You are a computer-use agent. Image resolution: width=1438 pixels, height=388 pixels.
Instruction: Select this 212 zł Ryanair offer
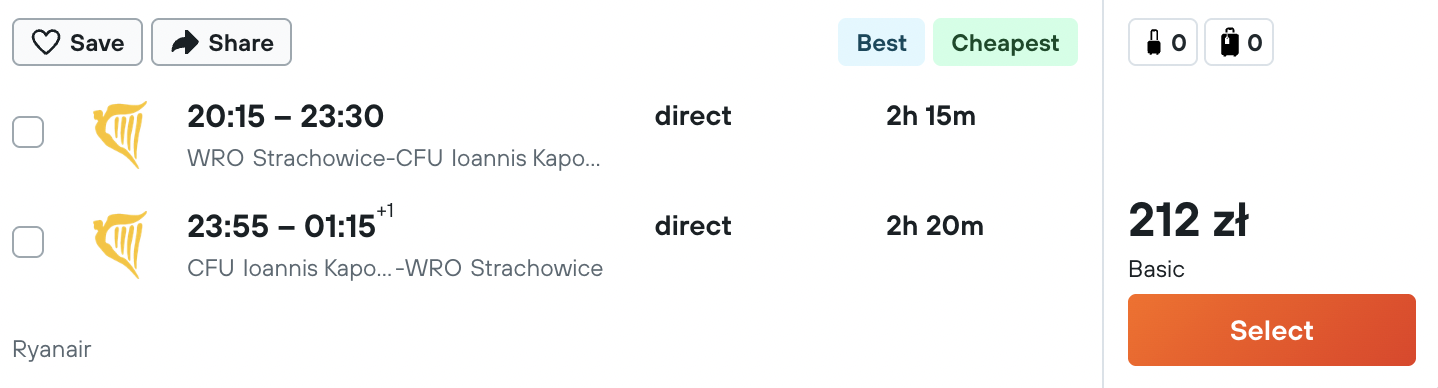(1272, 330)
